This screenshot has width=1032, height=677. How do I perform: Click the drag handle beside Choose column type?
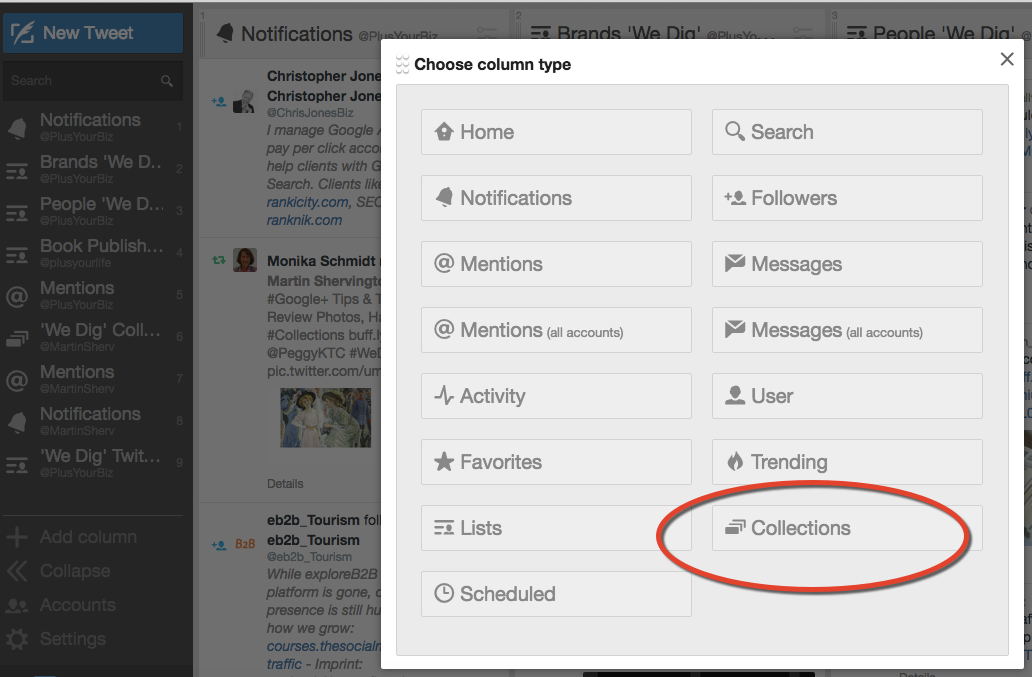[x=402, y=64]
